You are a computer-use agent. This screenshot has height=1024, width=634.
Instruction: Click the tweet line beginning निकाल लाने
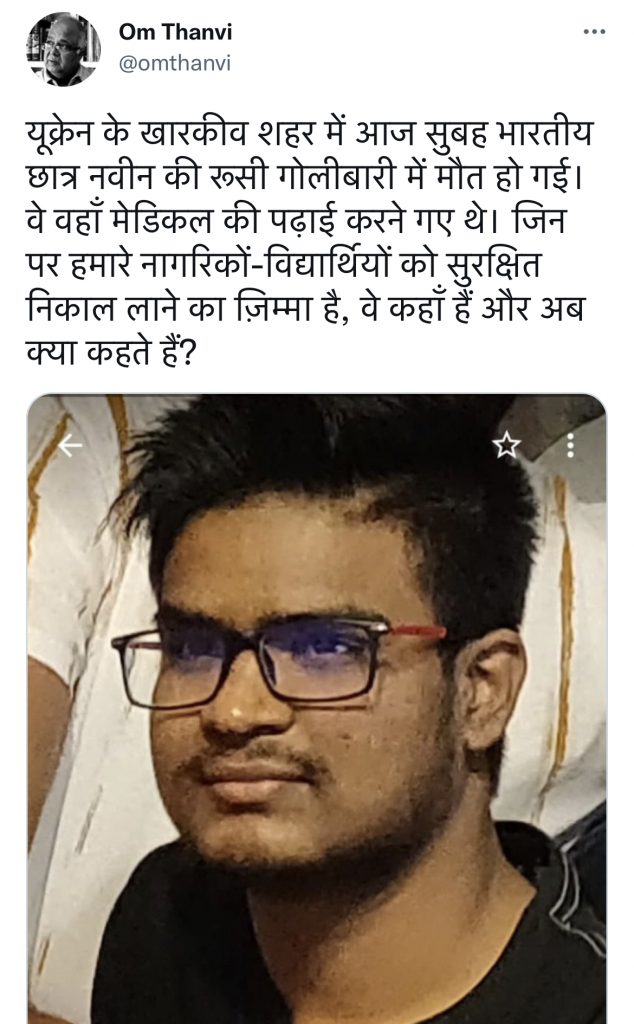pos(305,308)
